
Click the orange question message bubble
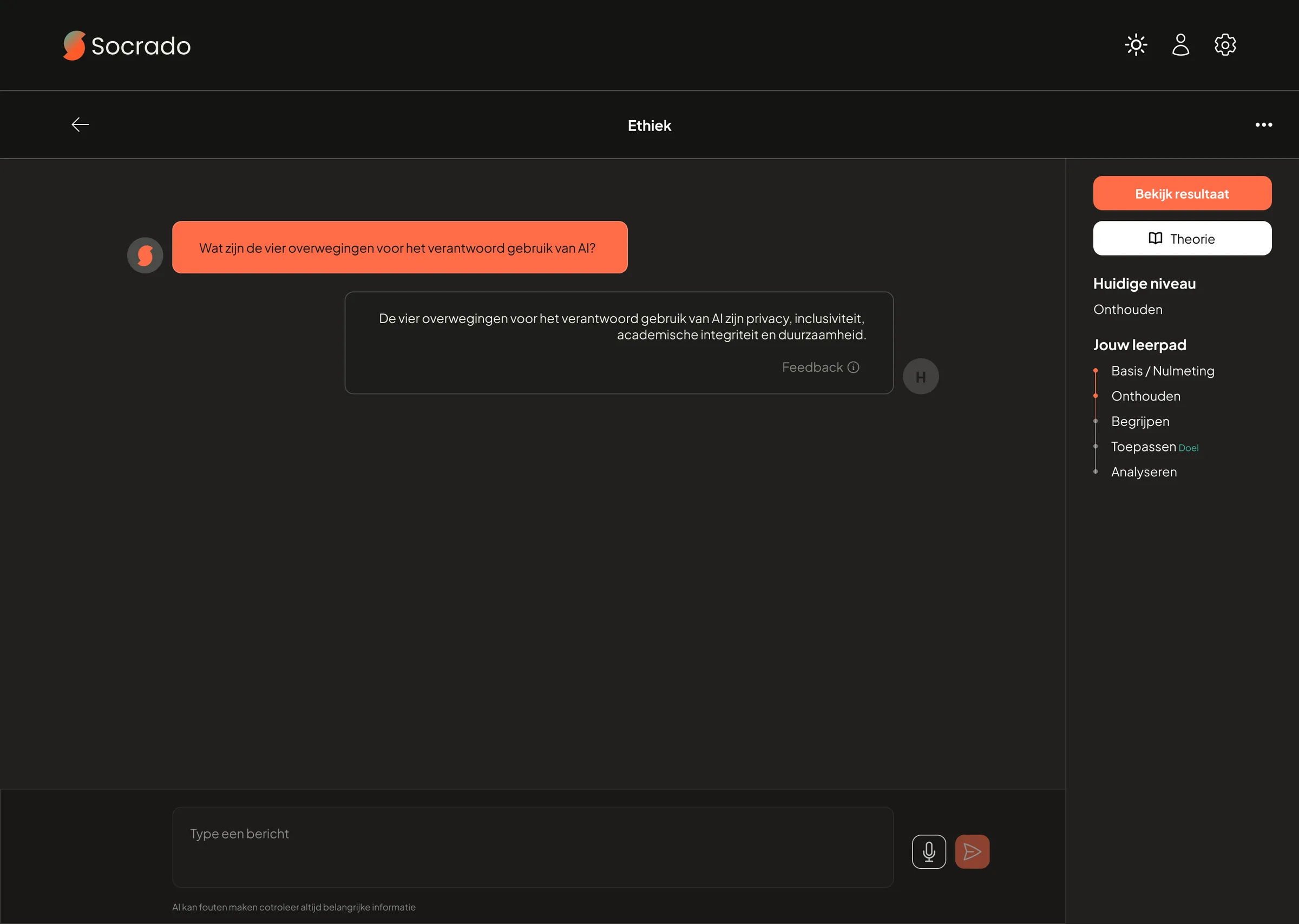point(400,247)
